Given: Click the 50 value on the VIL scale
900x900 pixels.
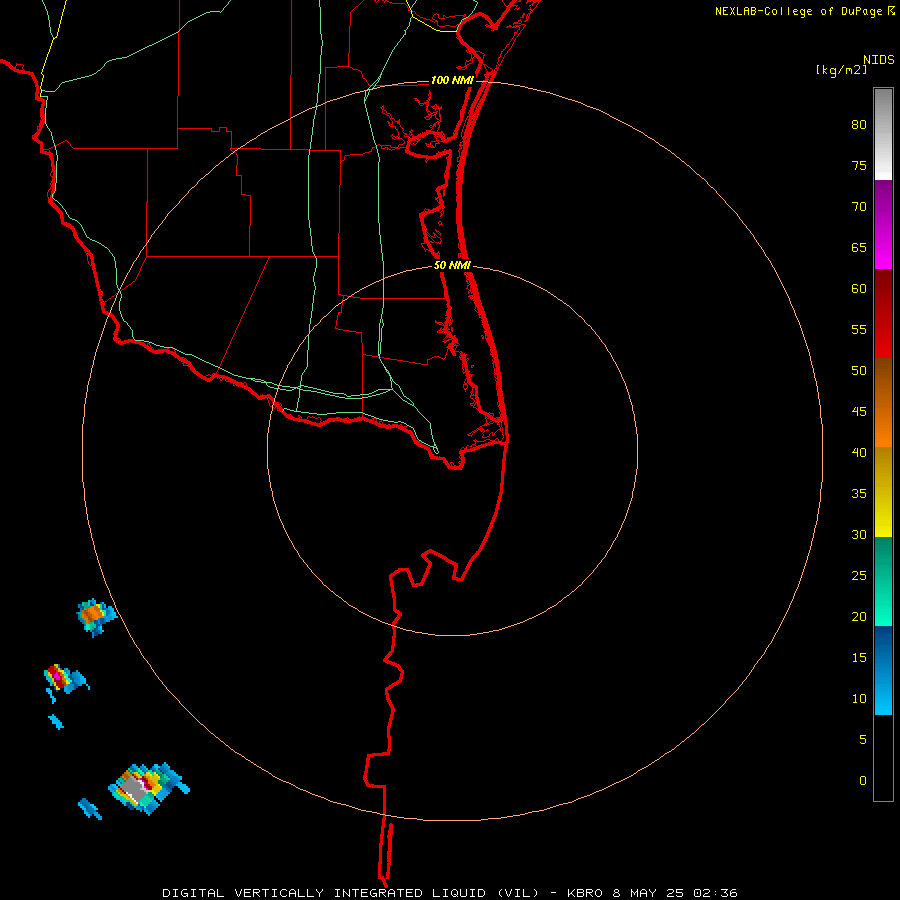Looking at the screenshot, I should pos(859,371).
